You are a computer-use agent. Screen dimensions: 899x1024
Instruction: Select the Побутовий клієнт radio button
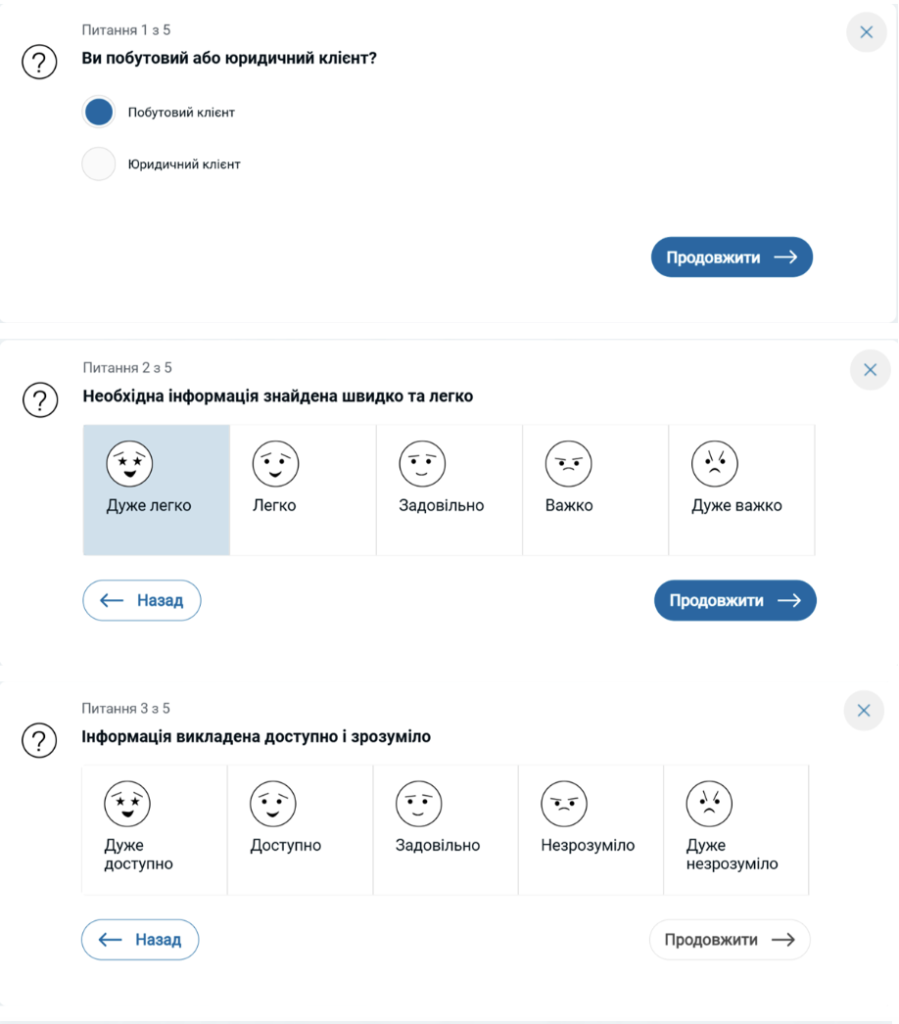click(99, 112)
